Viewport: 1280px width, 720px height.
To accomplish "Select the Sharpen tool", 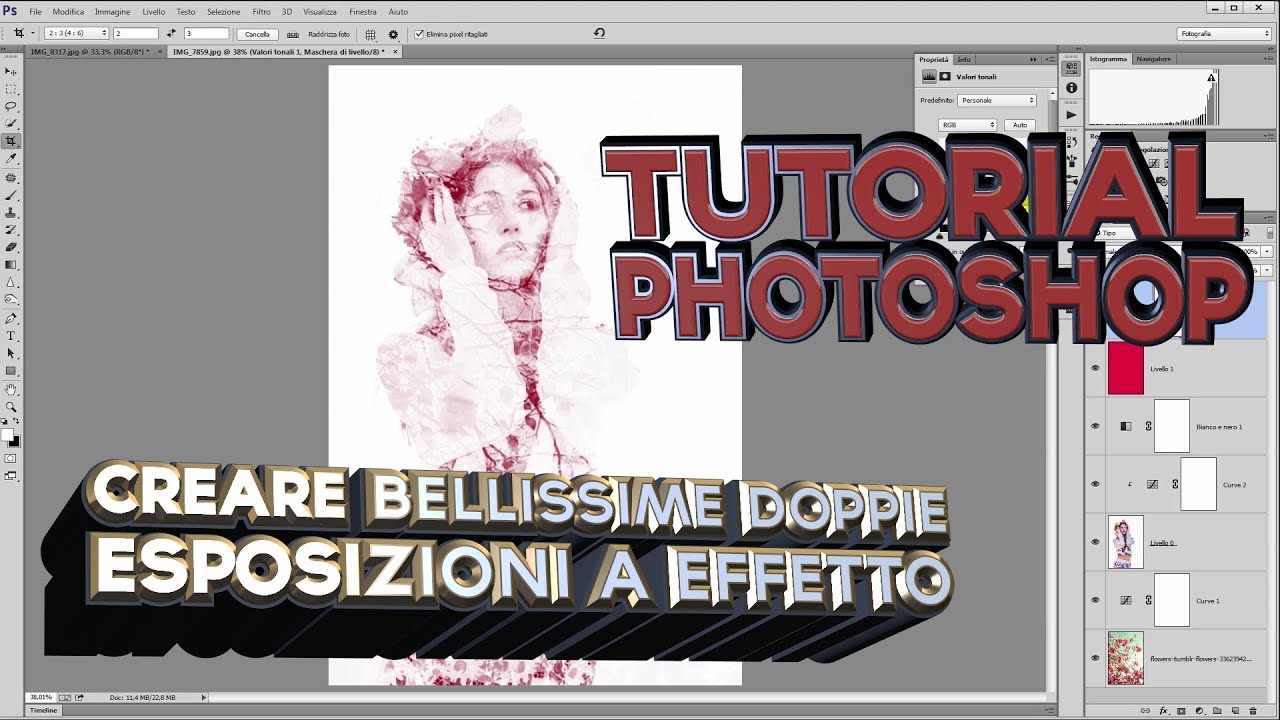I will click(x=11, y=282).
